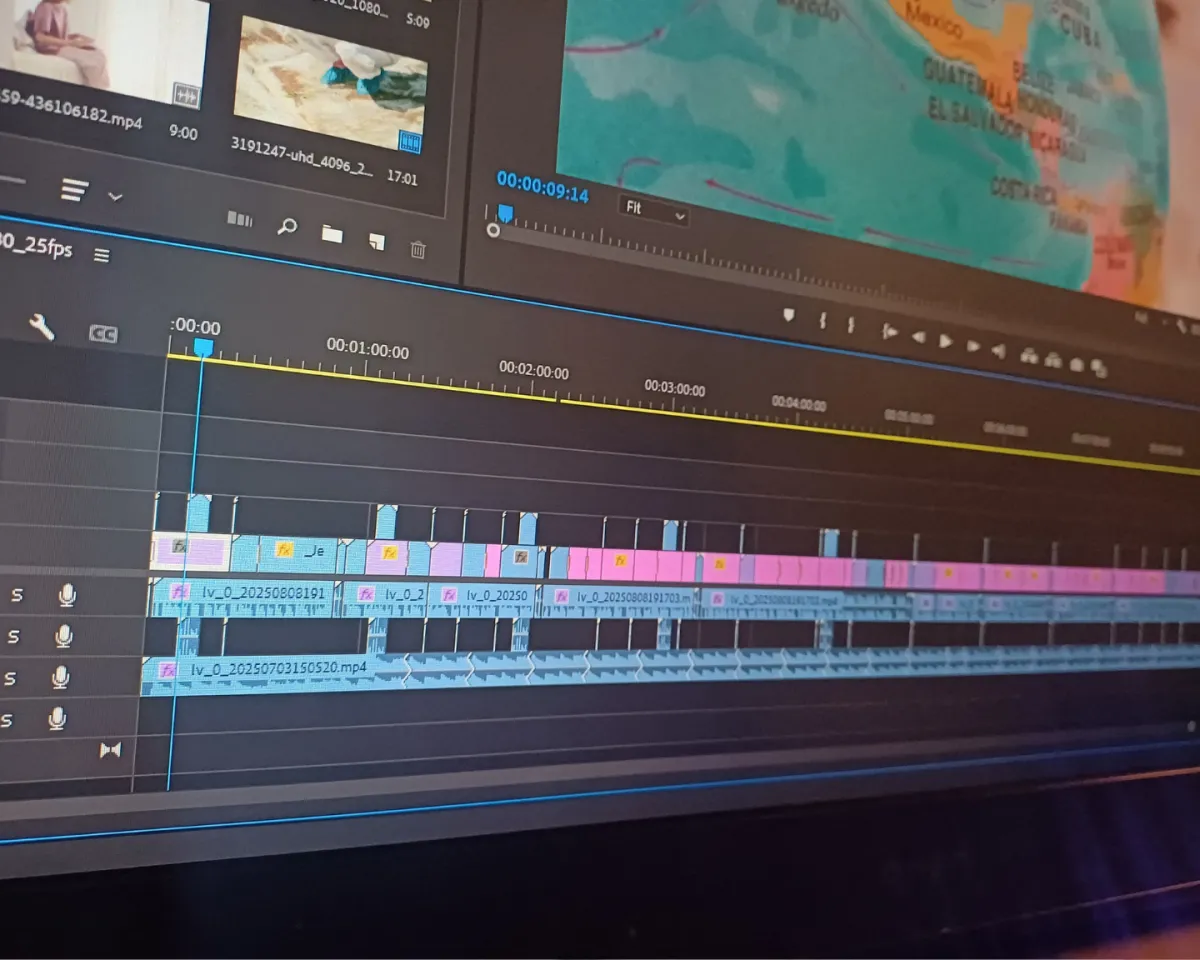Open the program monitor settings wrench at the right
1200x960 pixels.
tap(1183, 324)
